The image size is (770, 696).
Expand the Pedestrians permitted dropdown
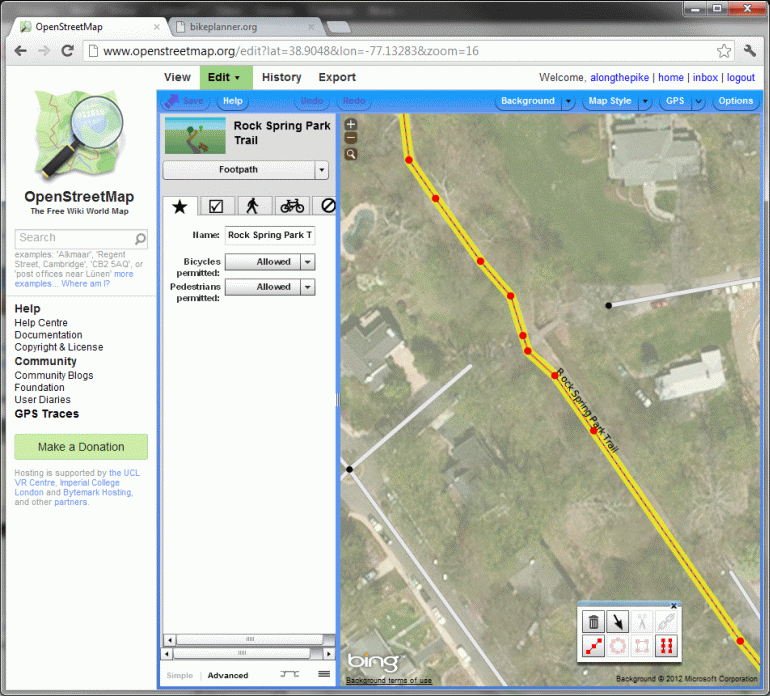tap(307, 287)
